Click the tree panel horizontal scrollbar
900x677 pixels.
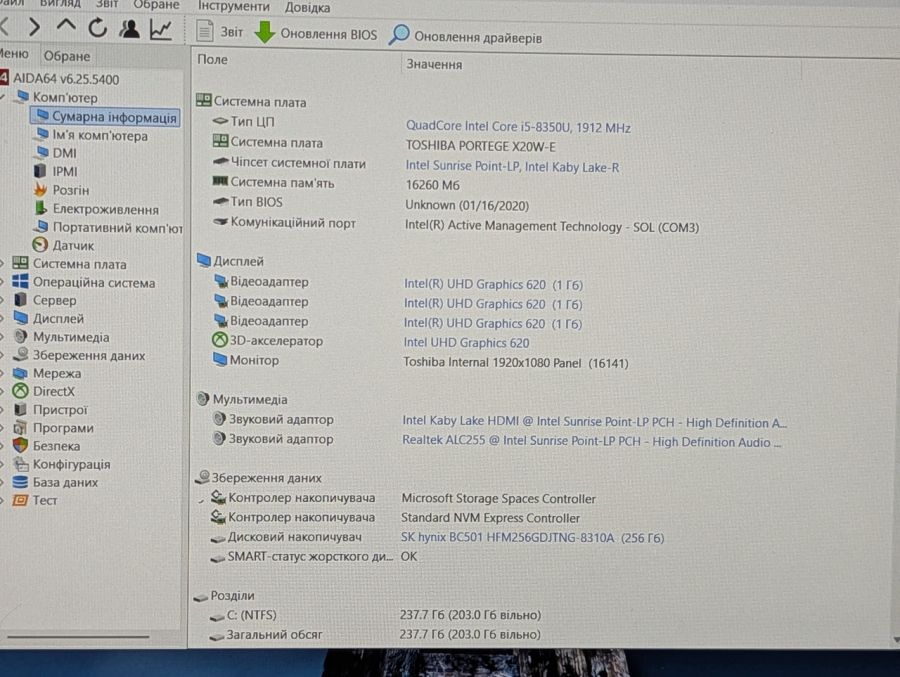coord(79,636)
